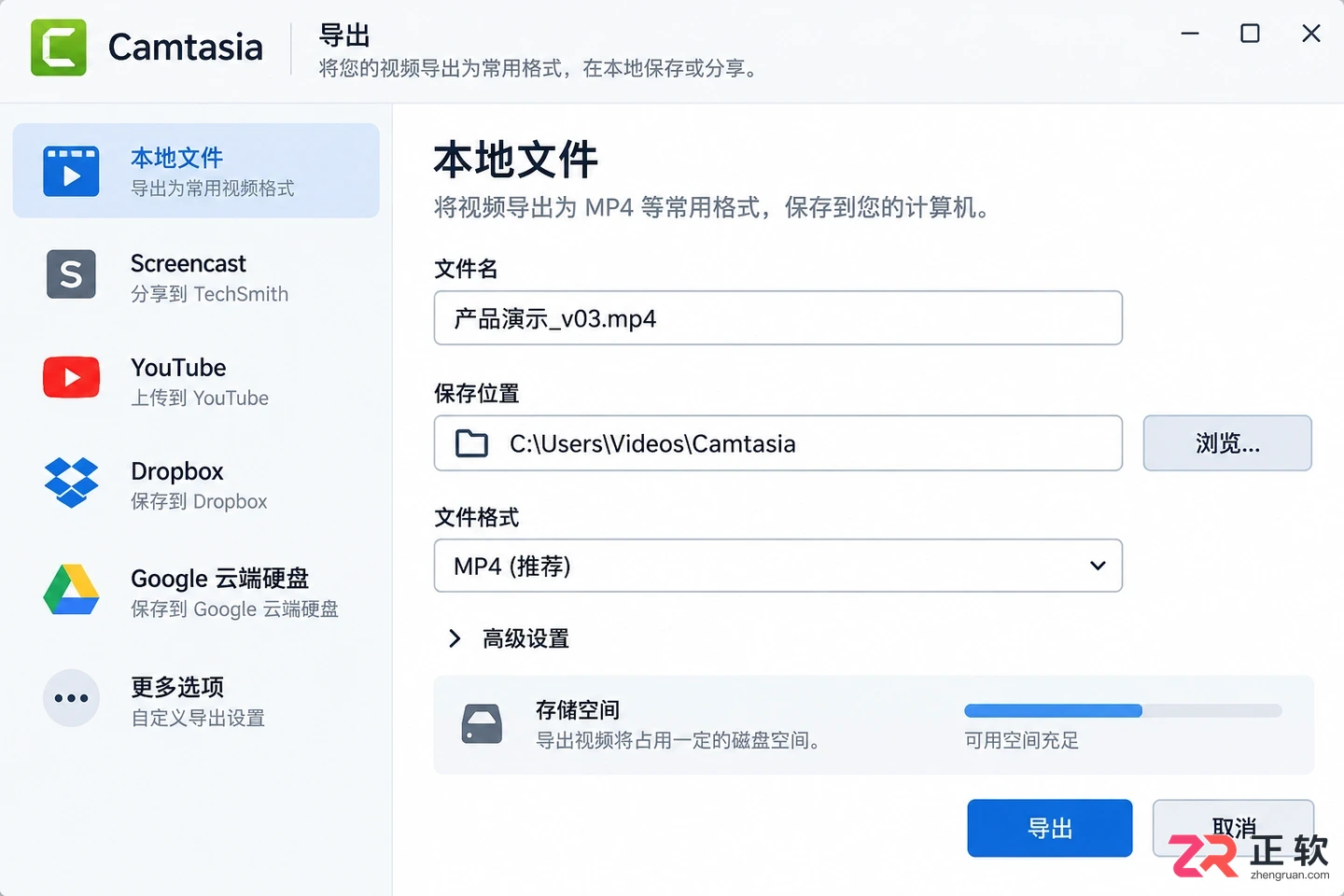Choose Screencast 分享到 TechSmith
Viewport: 1344px width, 896px height.
196,276
